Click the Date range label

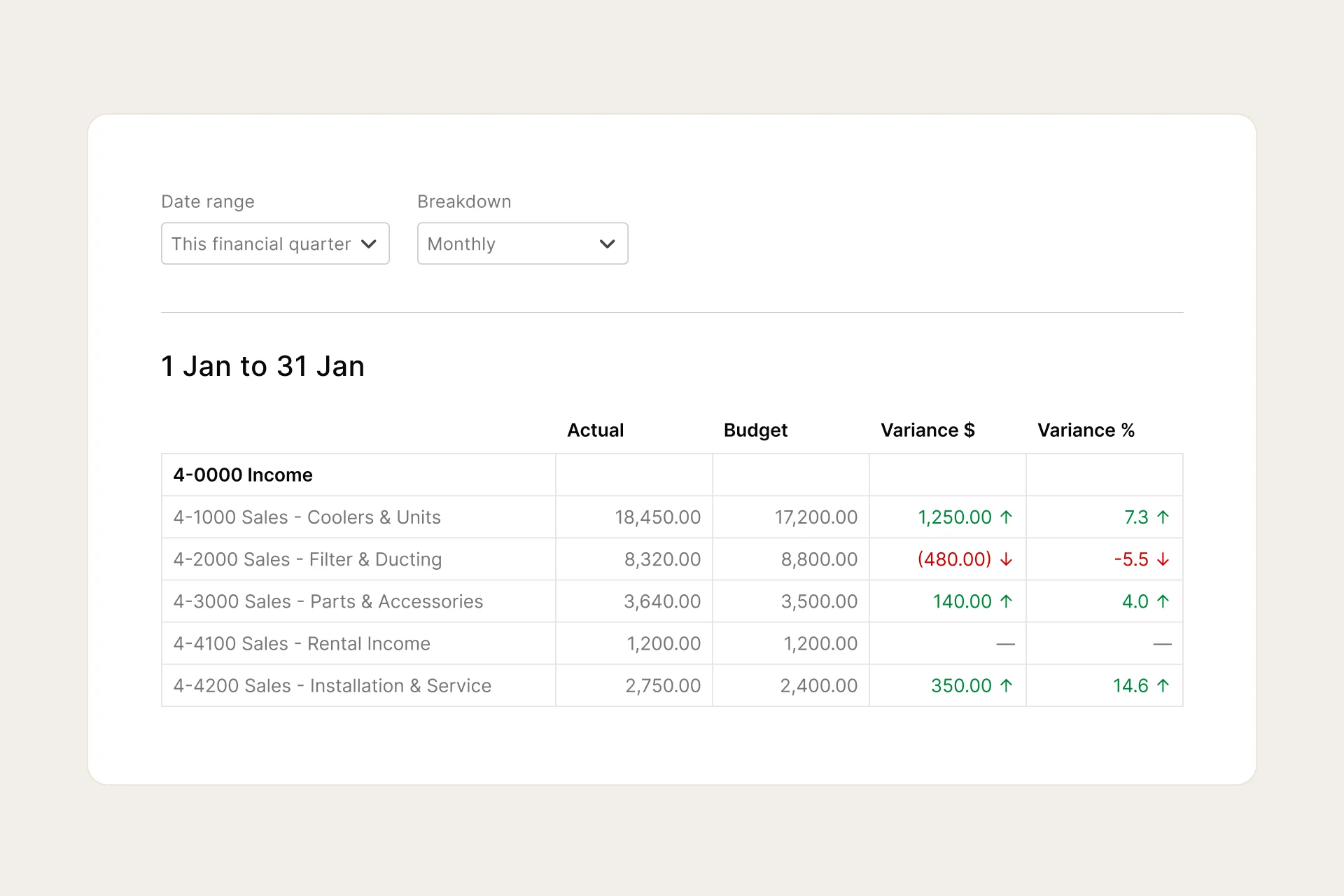point(208,202)
